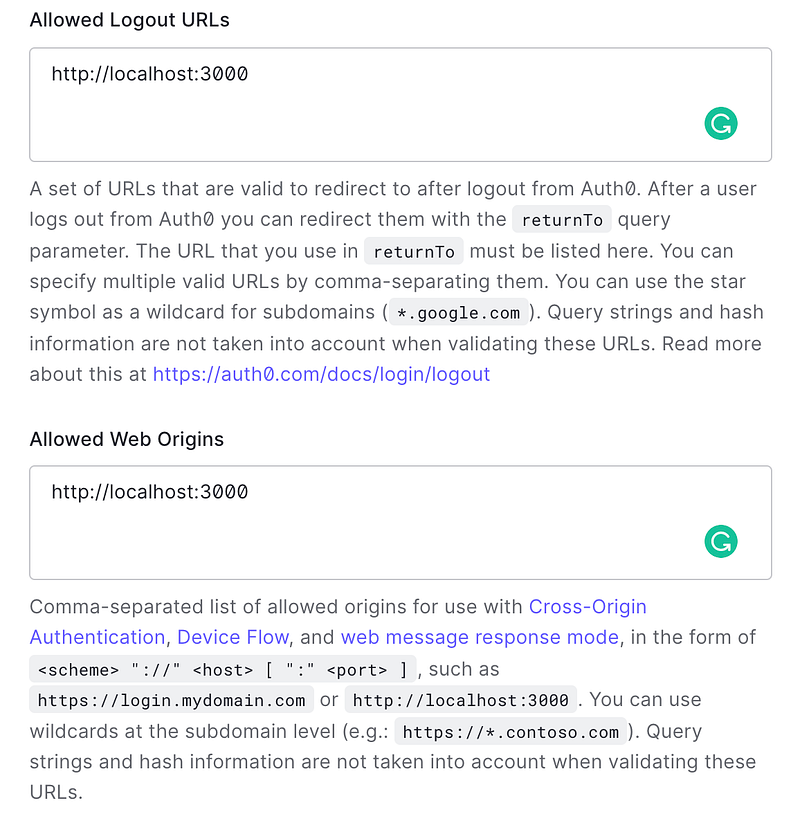Screen dimensions: 800x817
Task: Click the https://login.mydomain.com example code
Action: point(171,700)
